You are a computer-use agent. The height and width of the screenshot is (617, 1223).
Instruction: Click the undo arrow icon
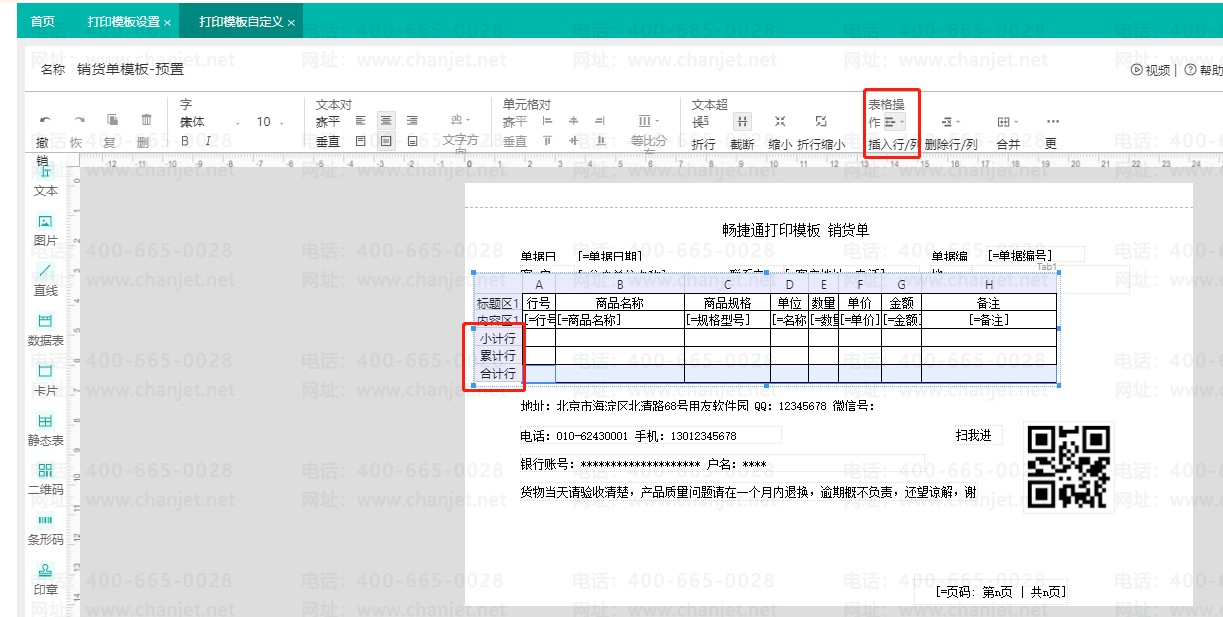(x=43, y=121)
